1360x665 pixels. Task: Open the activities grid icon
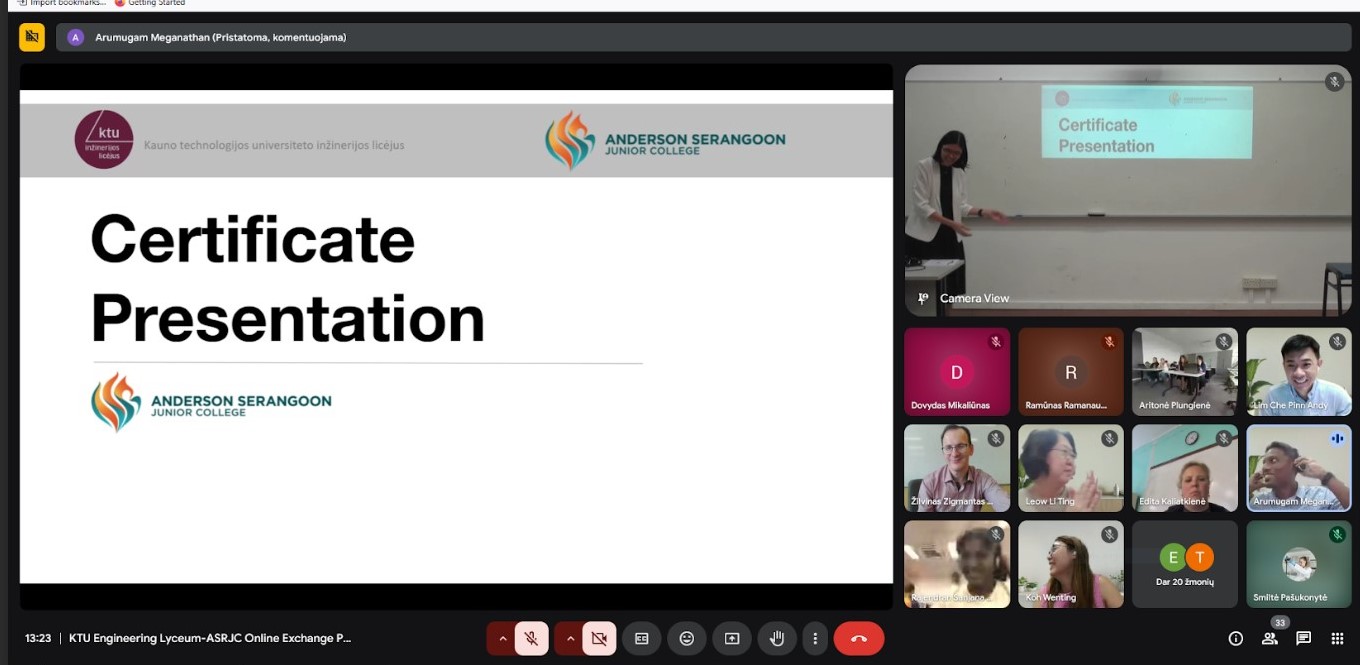click(x=1337, y=638)
